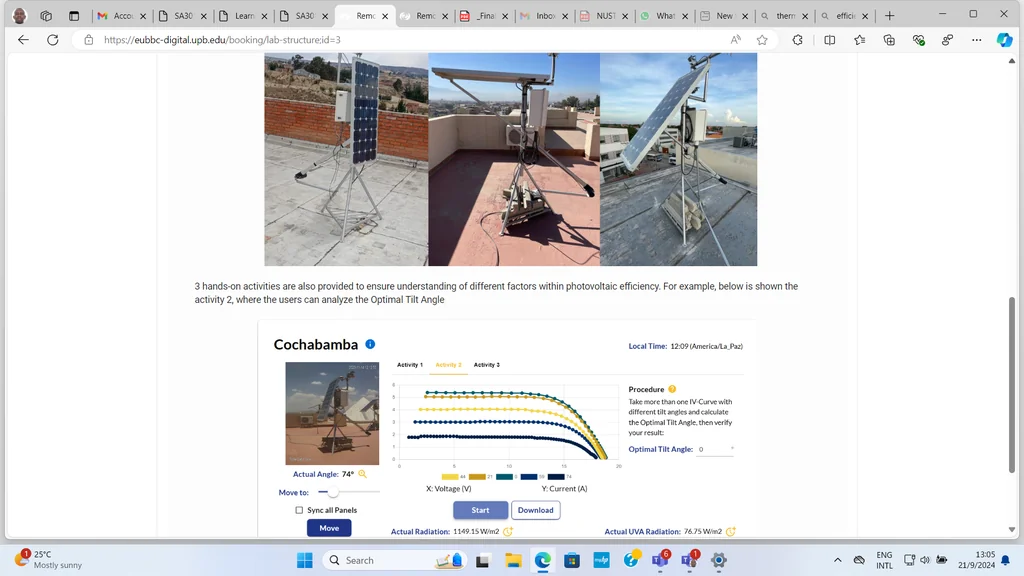Image resolution: width=1024 pixels, height=576 pixels.
Task: Open the magnifier zoom icon next to Actual Angle
Action: coord(362,473)
